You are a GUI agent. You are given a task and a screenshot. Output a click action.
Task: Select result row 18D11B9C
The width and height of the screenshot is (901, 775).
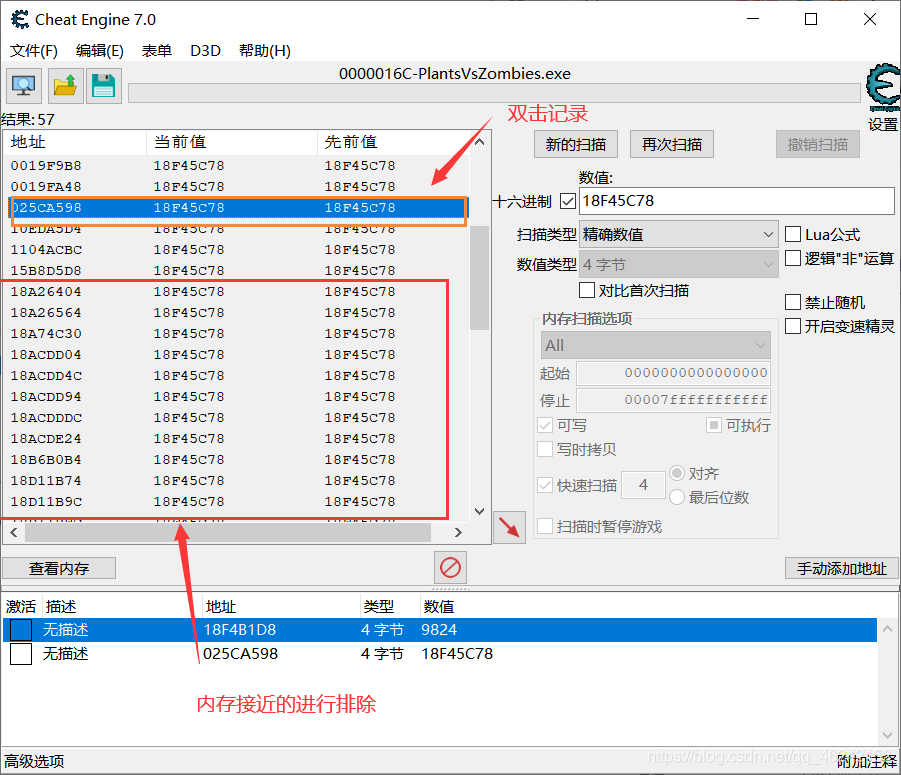pyautogui.click(x=236, y=502)
